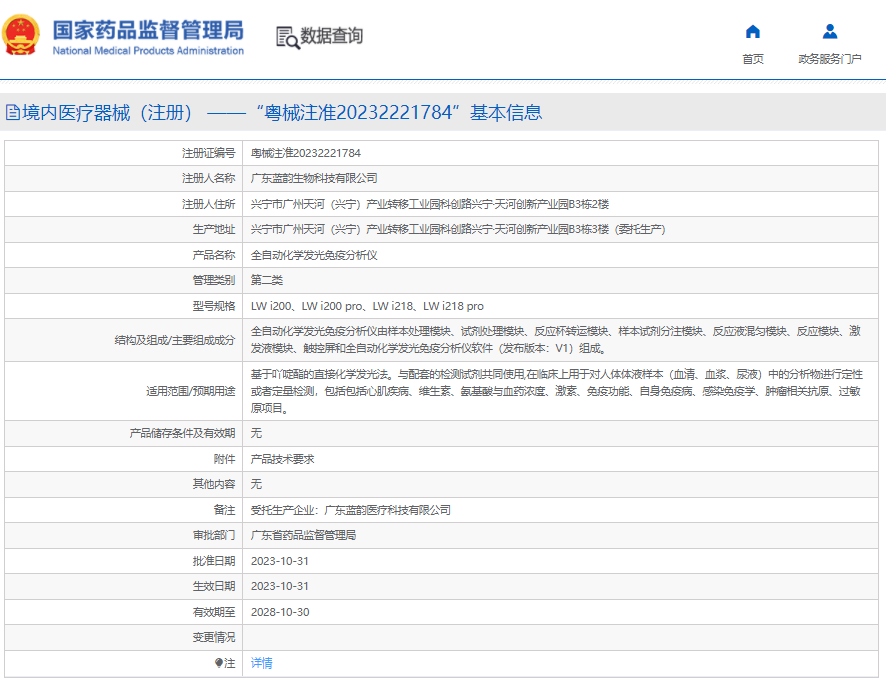Click the 型号规格 label
The image size is (886, 684).
coord(214,306)
